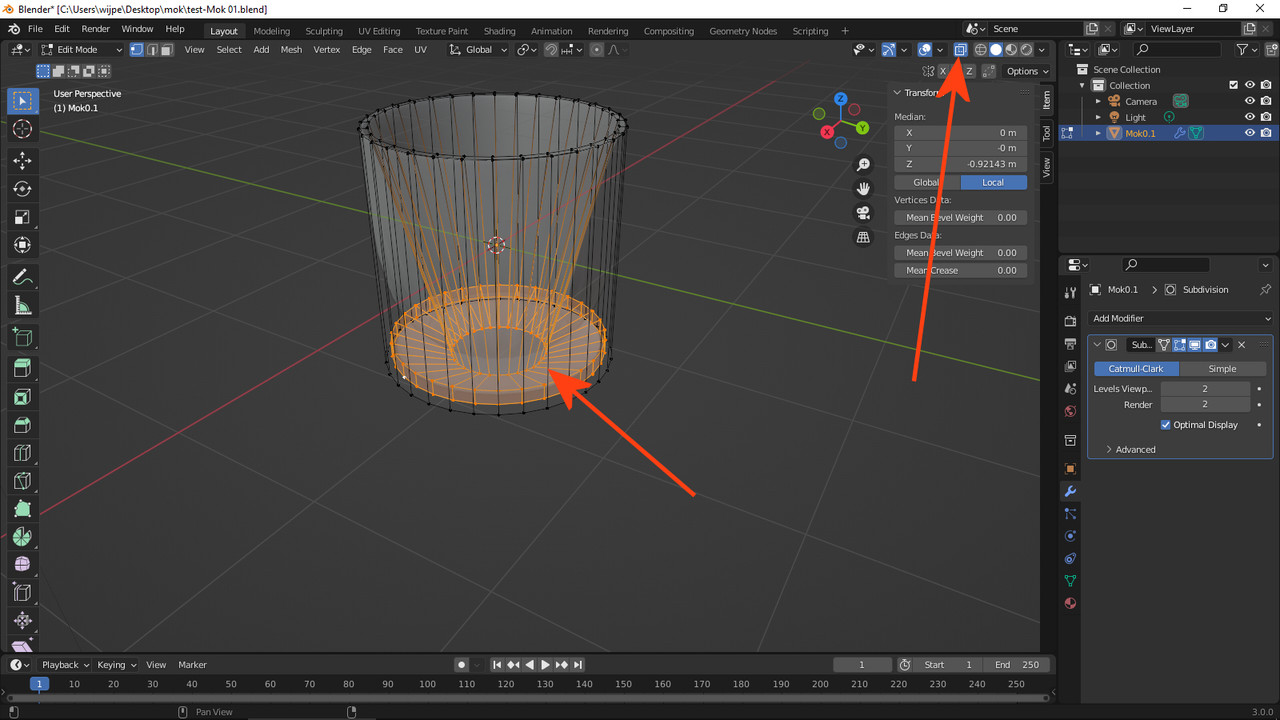Toggle X-Ray display in viewport header
The height and width of the screenshot is (720, 1280).
point(960,49)
